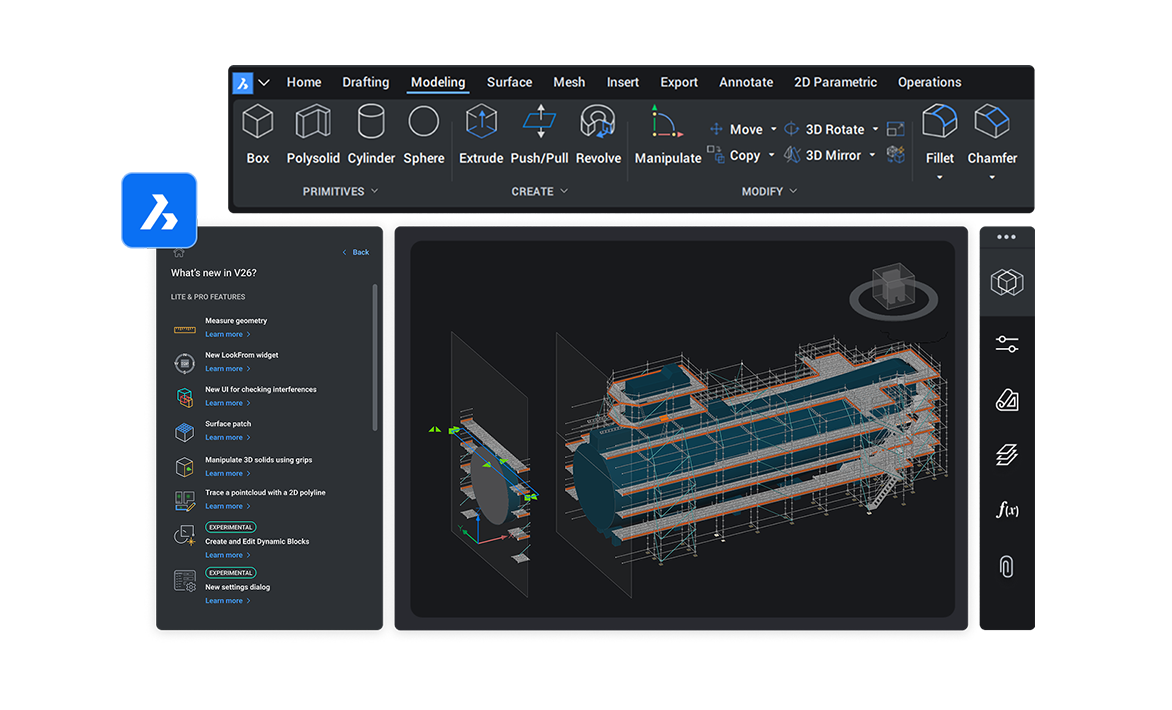1172x710 pixels.
Task: Activate the Extrude tool
Action: click(x=480, y=135)
